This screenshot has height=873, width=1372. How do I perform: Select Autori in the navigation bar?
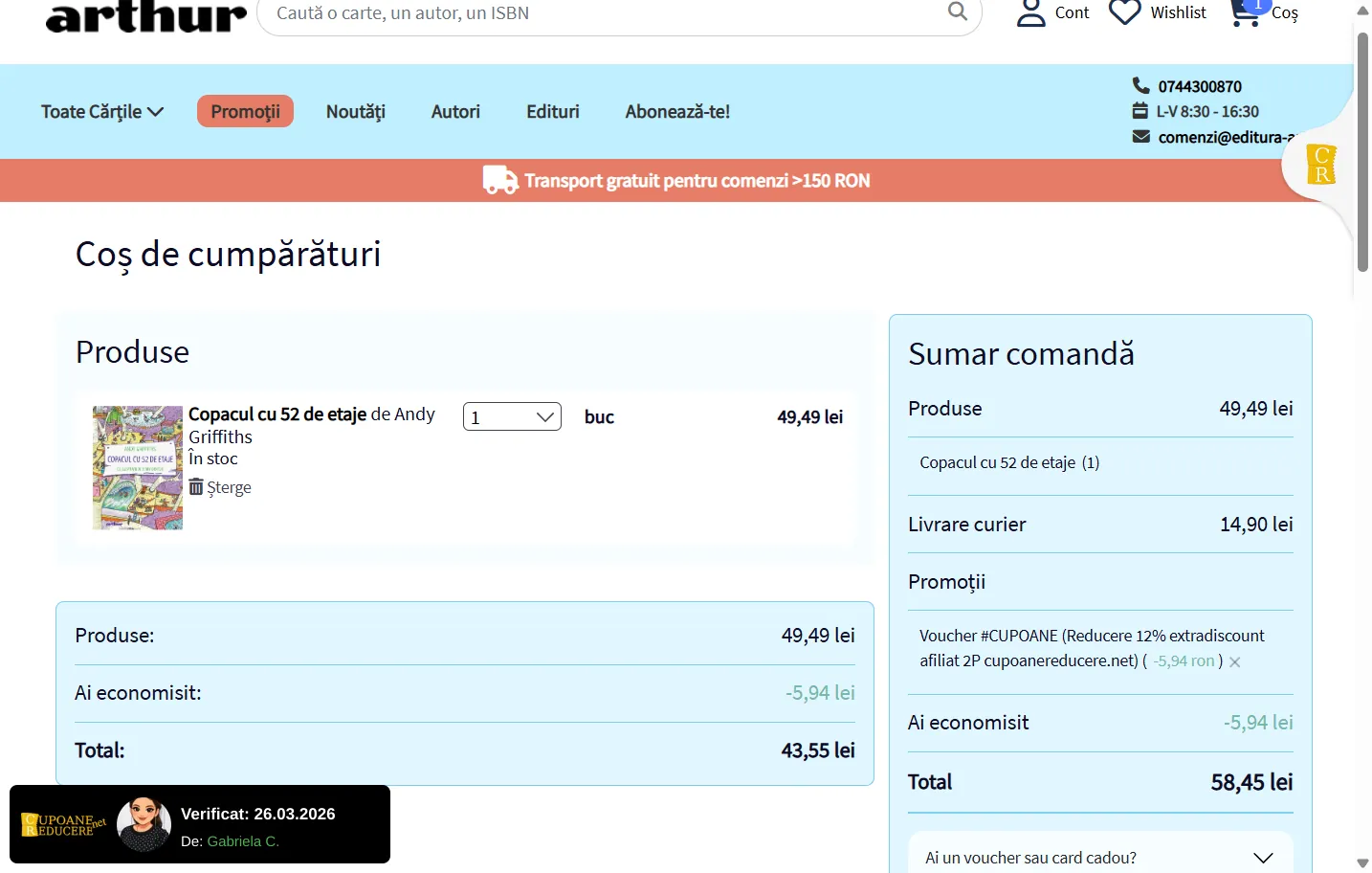tap(455, 112)
